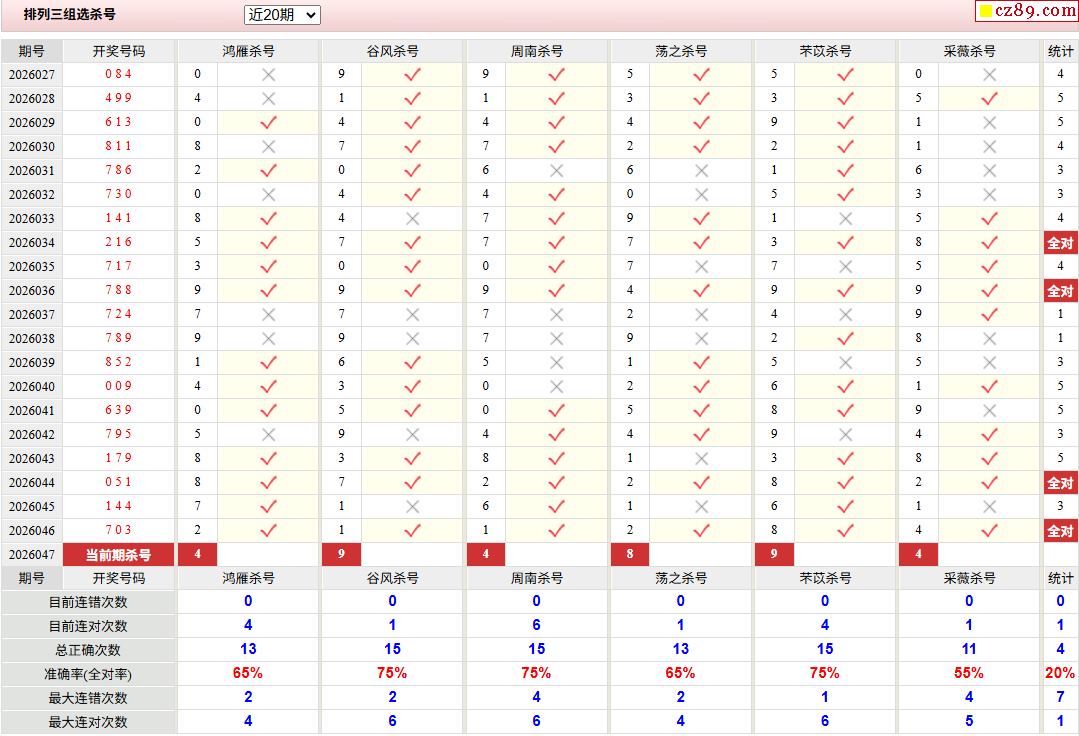Screen dimensions: 1079x736
Task: Click 鸿雁杀号 check mark in row 2026029
Action: click(x=268, y=123)
